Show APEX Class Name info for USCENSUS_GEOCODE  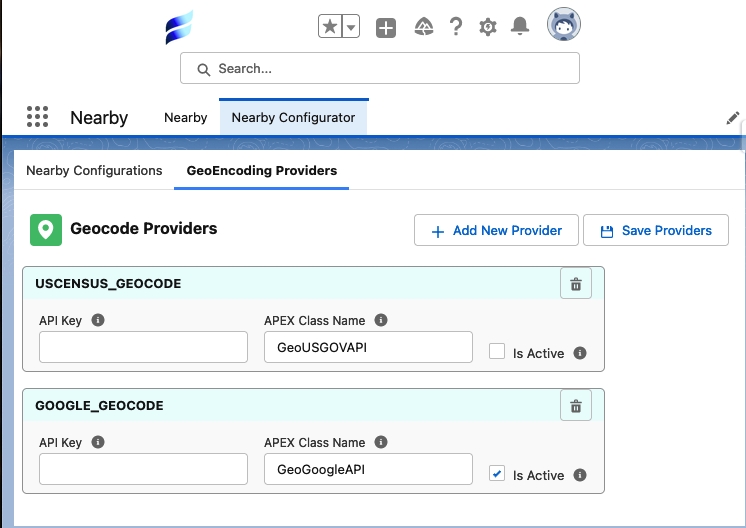(381, 320)
